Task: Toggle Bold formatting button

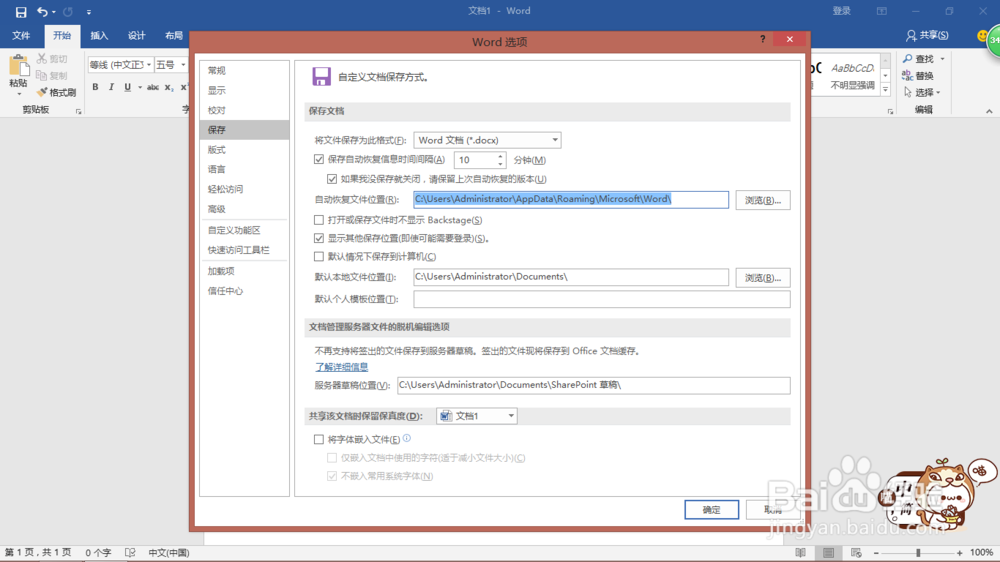Action: point(95,87)
